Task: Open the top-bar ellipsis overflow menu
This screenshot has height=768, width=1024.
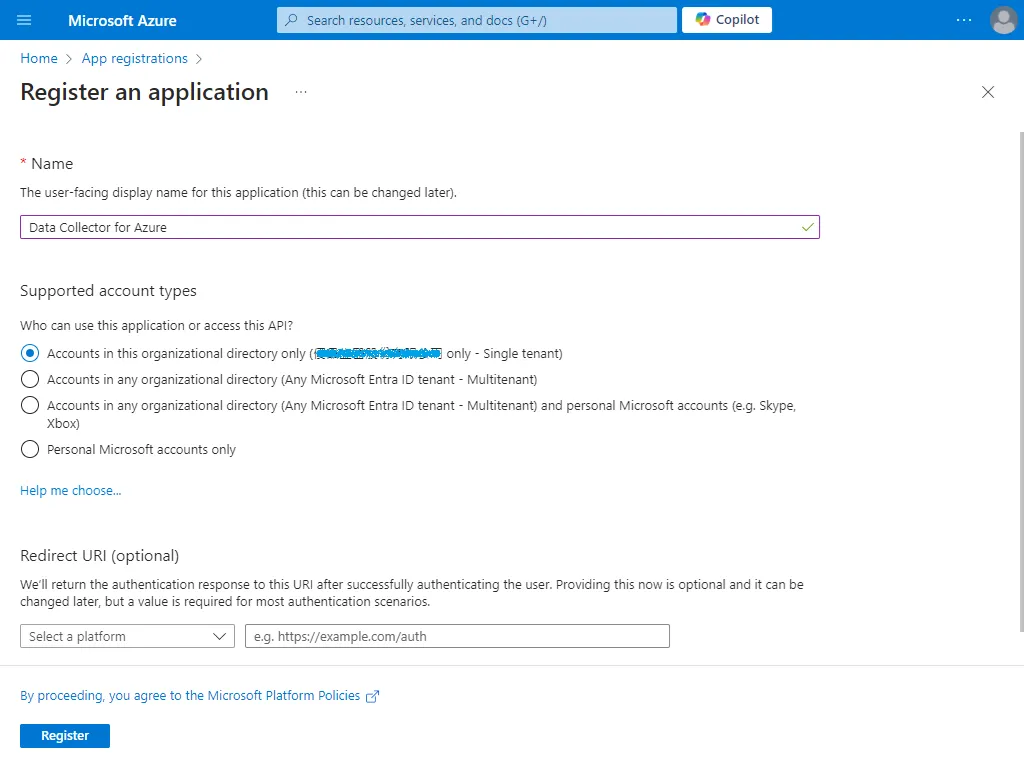Action: (x=964, y=20)
